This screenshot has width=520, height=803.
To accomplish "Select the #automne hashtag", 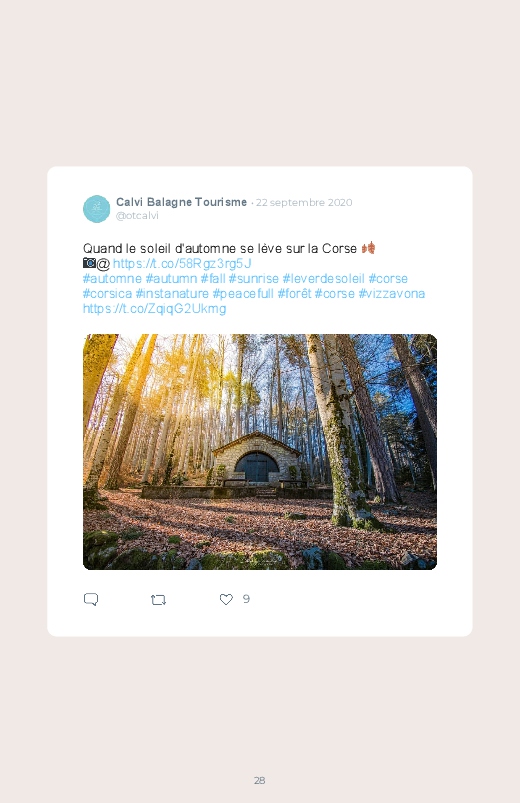I will click(112, 279).
